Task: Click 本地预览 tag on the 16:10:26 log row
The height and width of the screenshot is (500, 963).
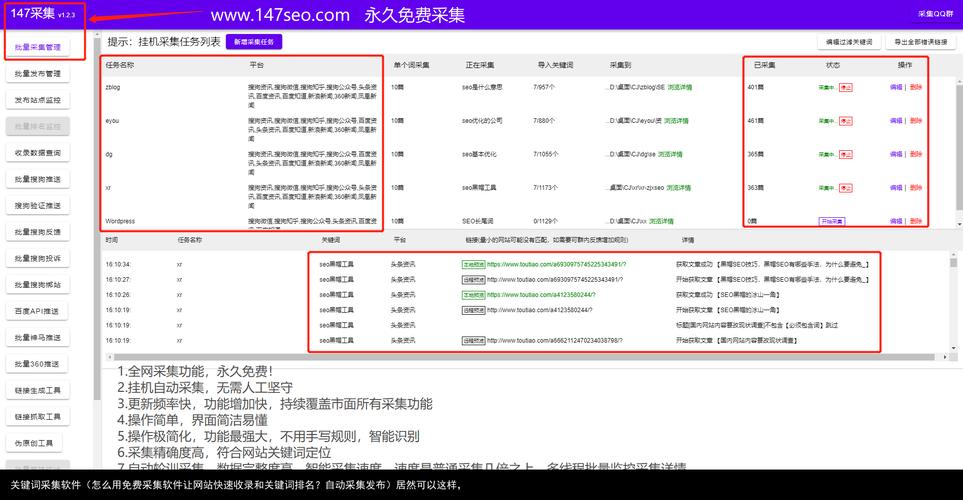Action: coord(474,295)
